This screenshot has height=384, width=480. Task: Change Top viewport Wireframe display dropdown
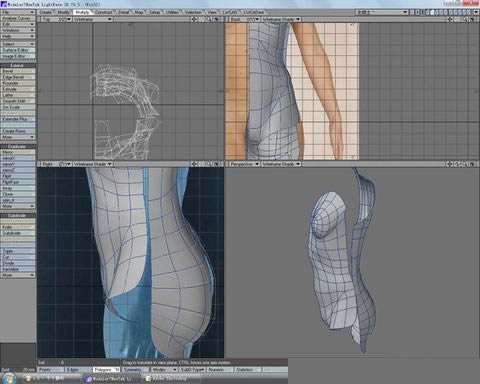[93, 19]
